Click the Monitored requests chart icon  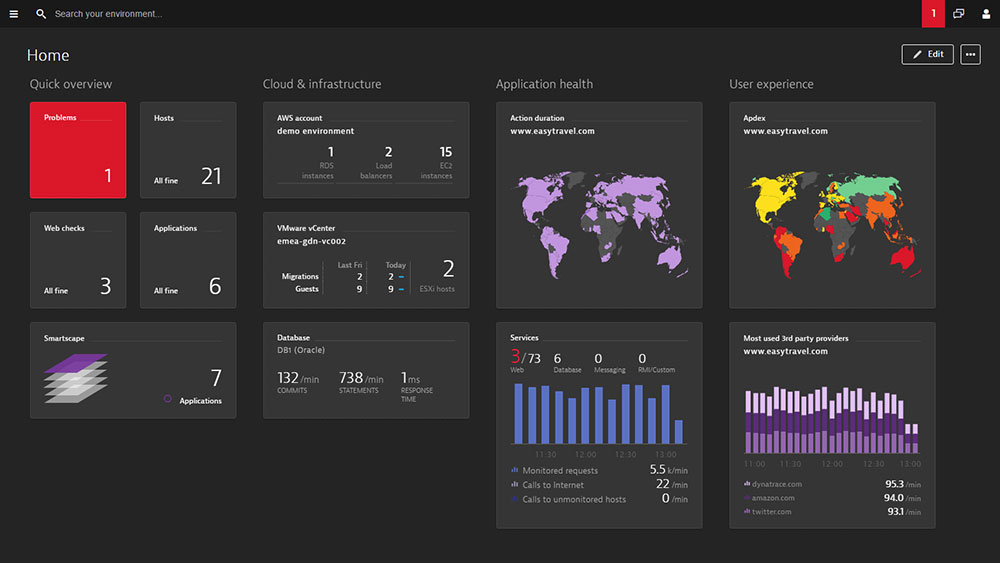(515, 470)
